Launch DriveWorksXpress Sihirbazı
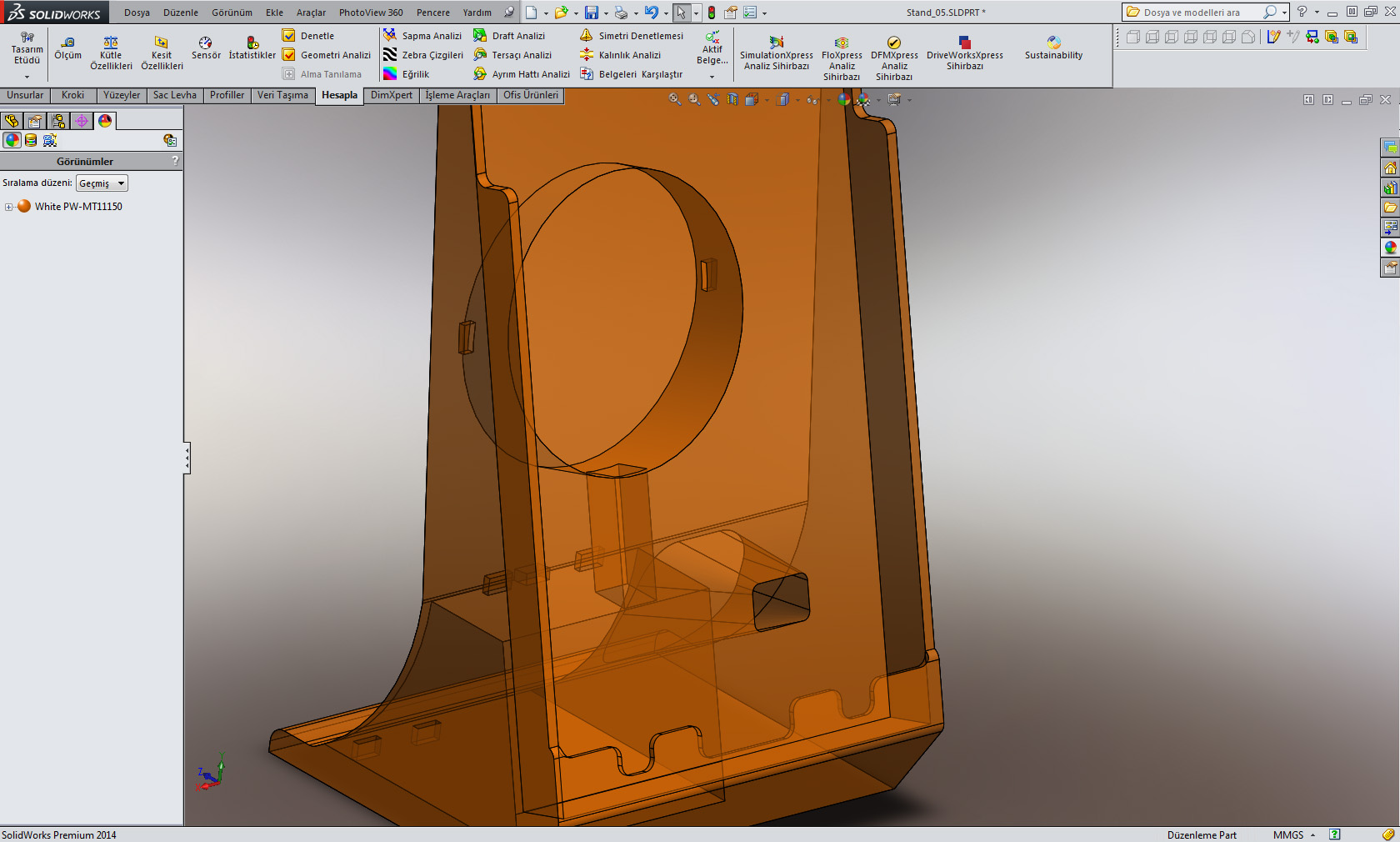This screenshot has height=842, width=1400. (965, 53)
